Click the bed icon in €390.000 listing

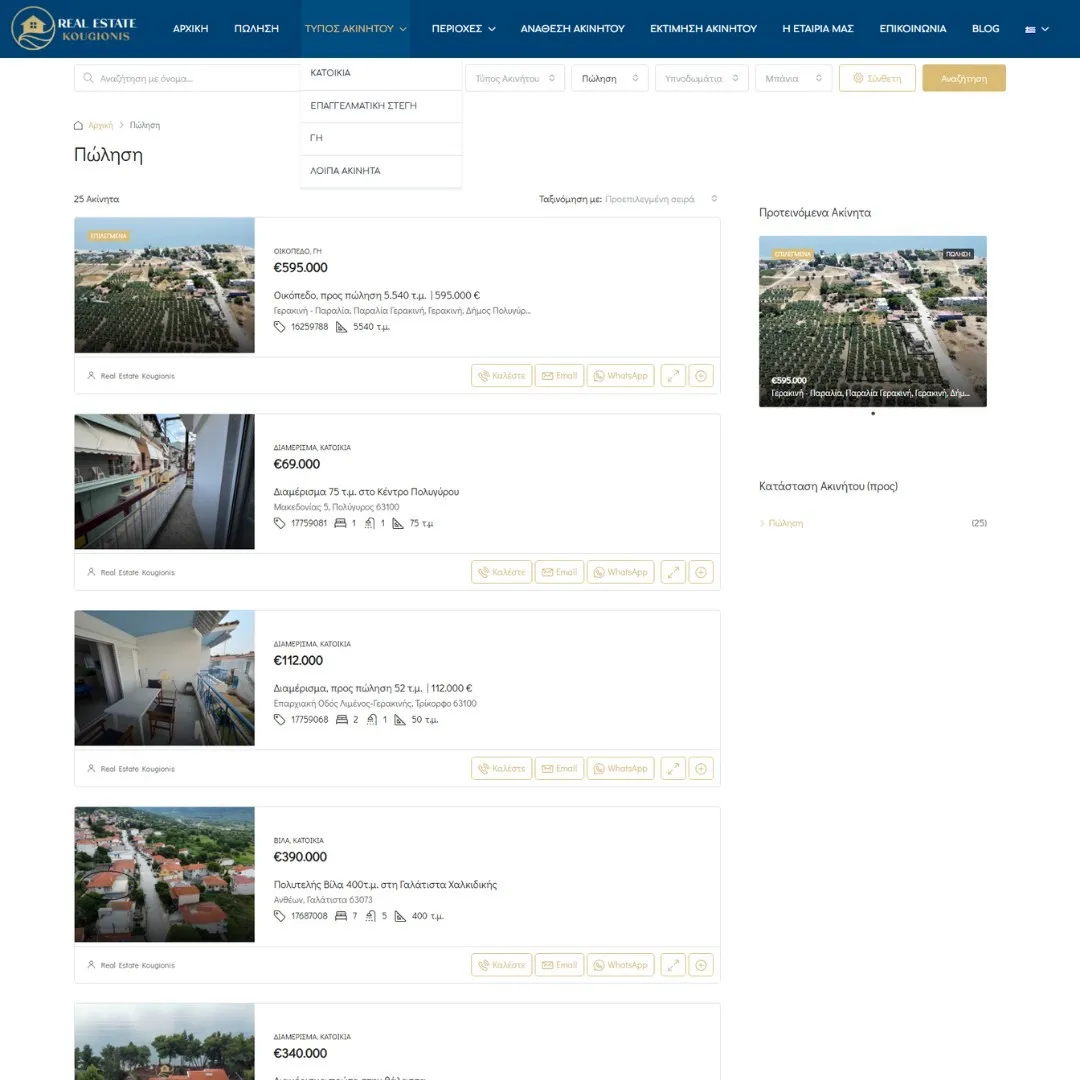[x=341, y=916]
